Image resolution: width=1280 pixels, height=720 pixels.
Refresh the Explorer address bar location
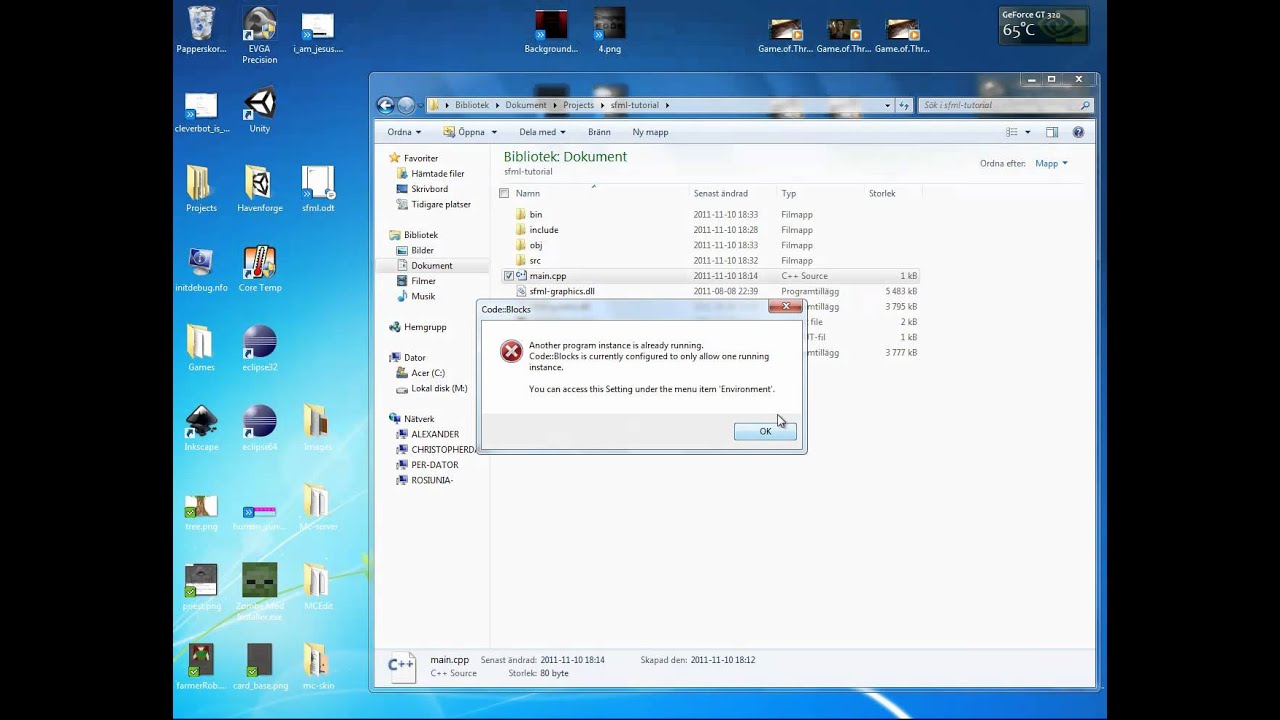coord(904,105)
